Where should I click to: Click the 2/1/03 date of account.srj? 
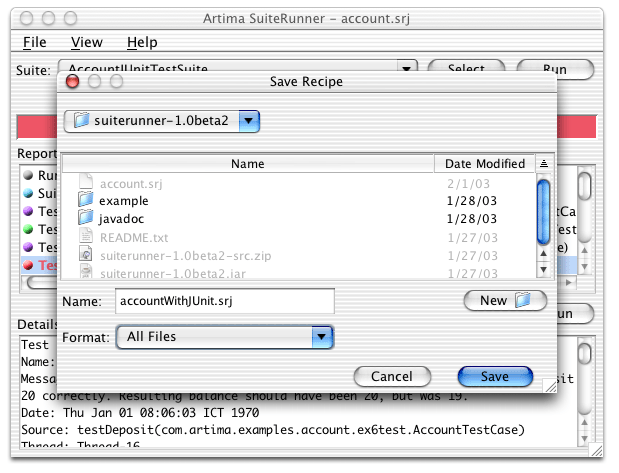coord(469,184)
